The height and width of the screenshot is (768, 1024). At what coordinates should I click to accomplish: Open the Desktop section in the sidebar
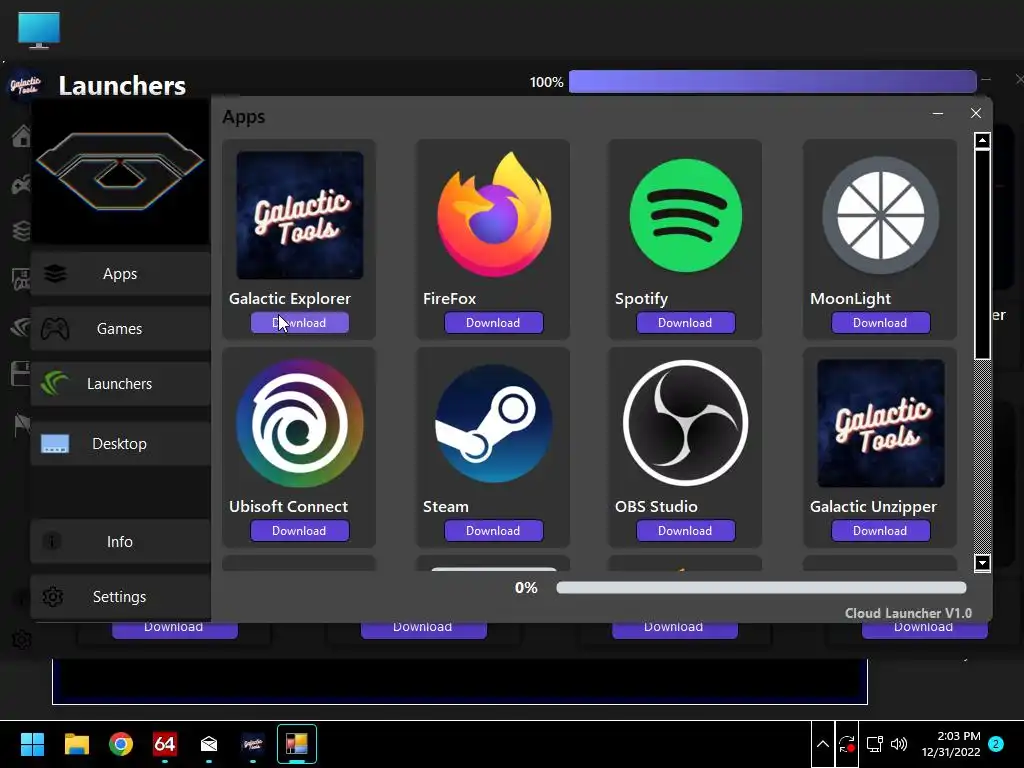tap(120, 443)
